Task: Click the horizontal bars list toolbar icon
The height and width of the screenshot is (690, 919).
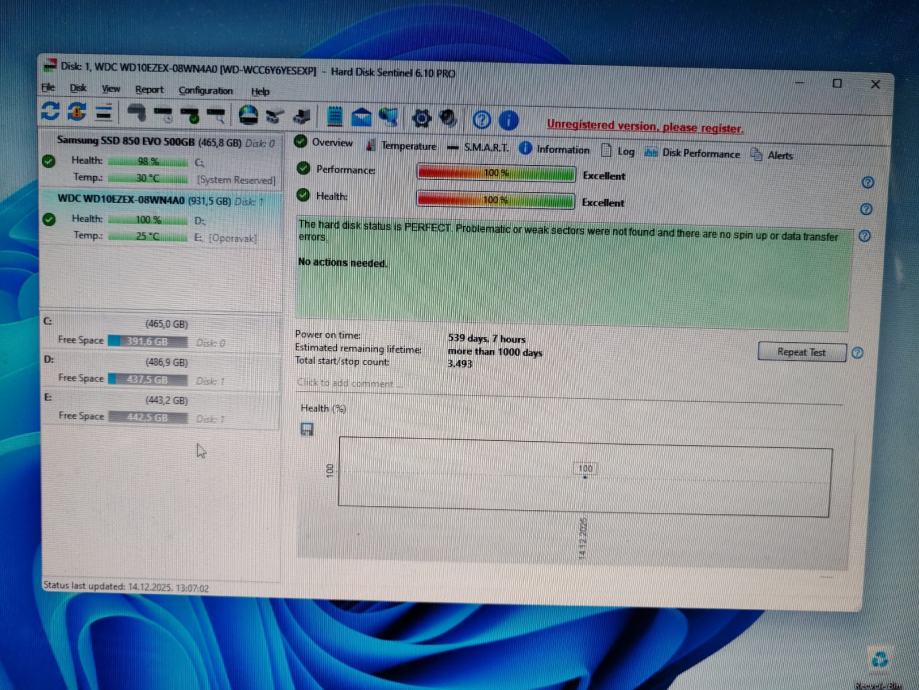Action: [x=103, y=112]
